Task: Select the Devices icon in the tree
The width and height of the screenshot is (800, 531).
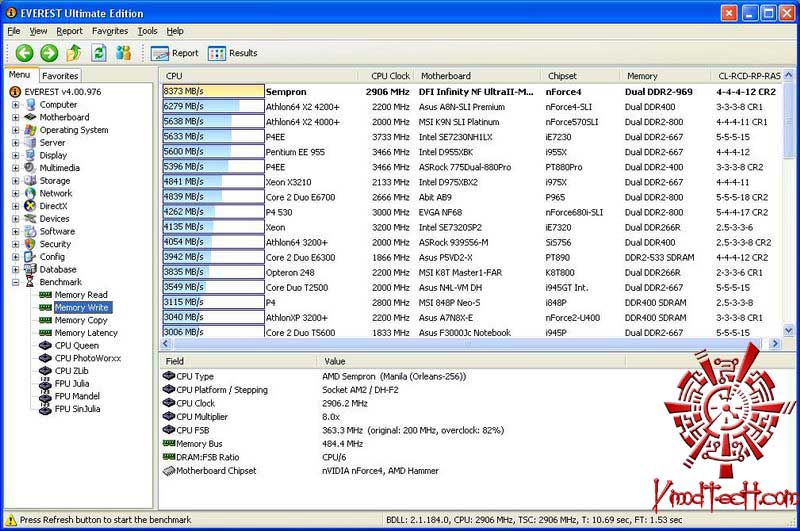Action: [31, 218]
